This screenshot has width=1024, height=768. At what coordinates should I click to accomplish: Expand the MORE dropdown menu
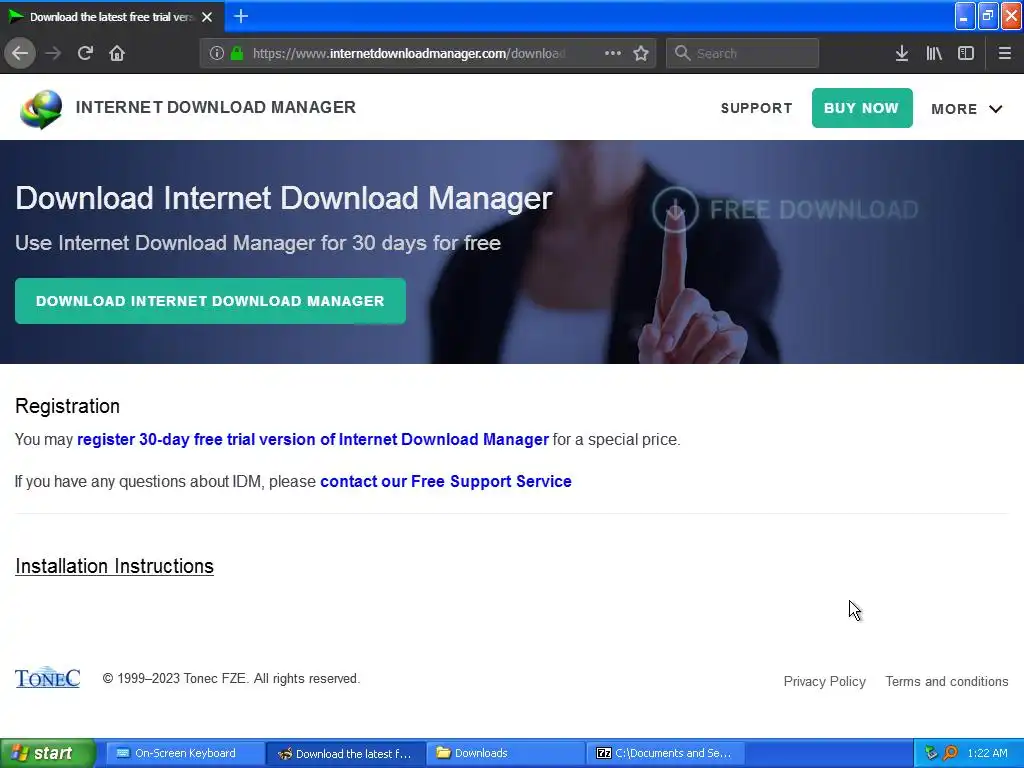click(x=967, y=109)
